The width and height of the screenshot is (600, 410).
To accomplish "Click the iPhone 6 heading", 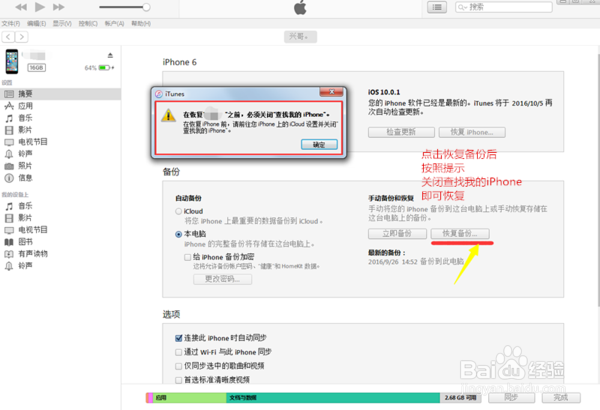I will pos(179,62).
